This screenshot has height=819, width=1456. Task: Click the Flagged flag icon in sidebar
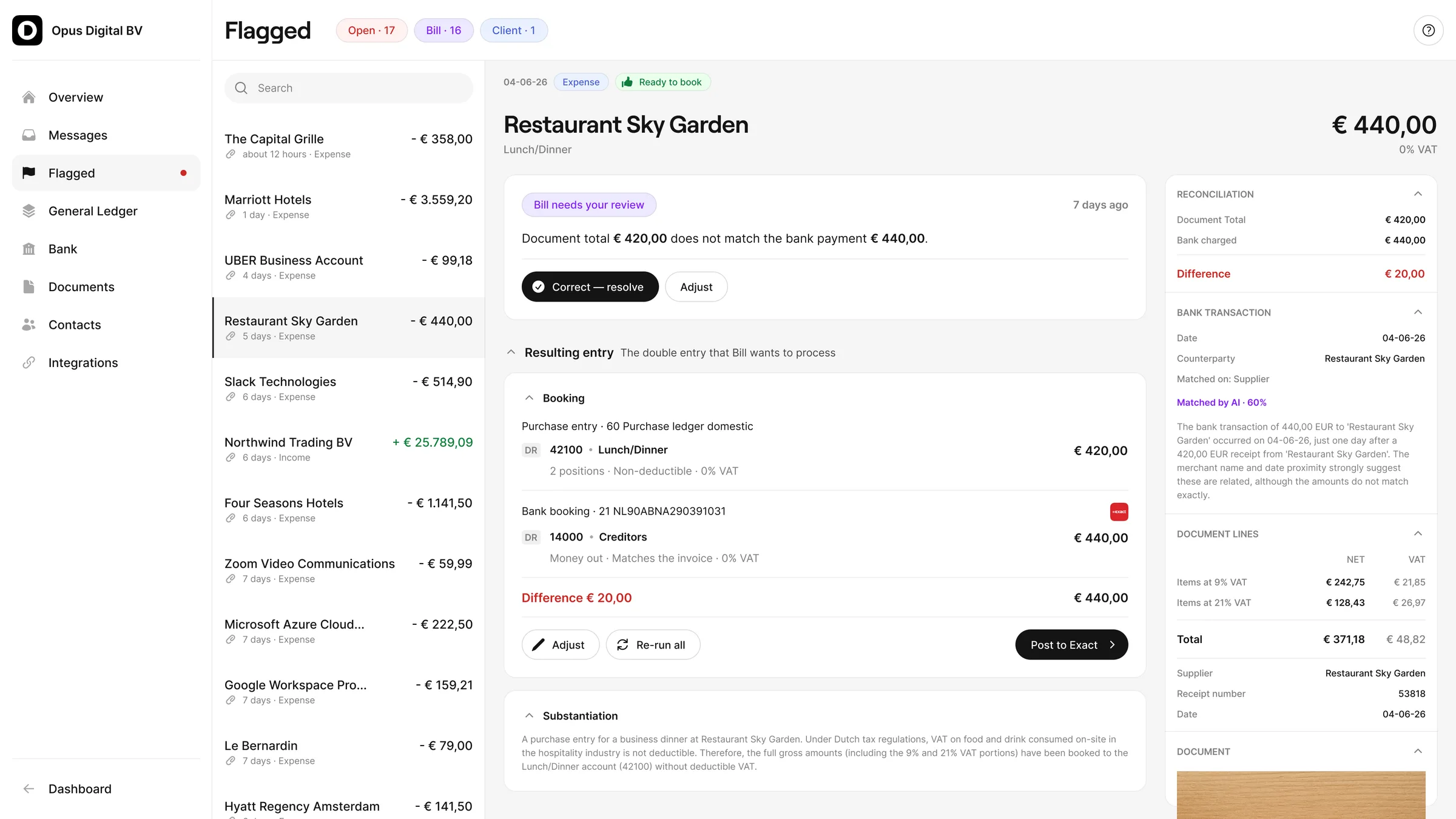[x=29, y=173]
